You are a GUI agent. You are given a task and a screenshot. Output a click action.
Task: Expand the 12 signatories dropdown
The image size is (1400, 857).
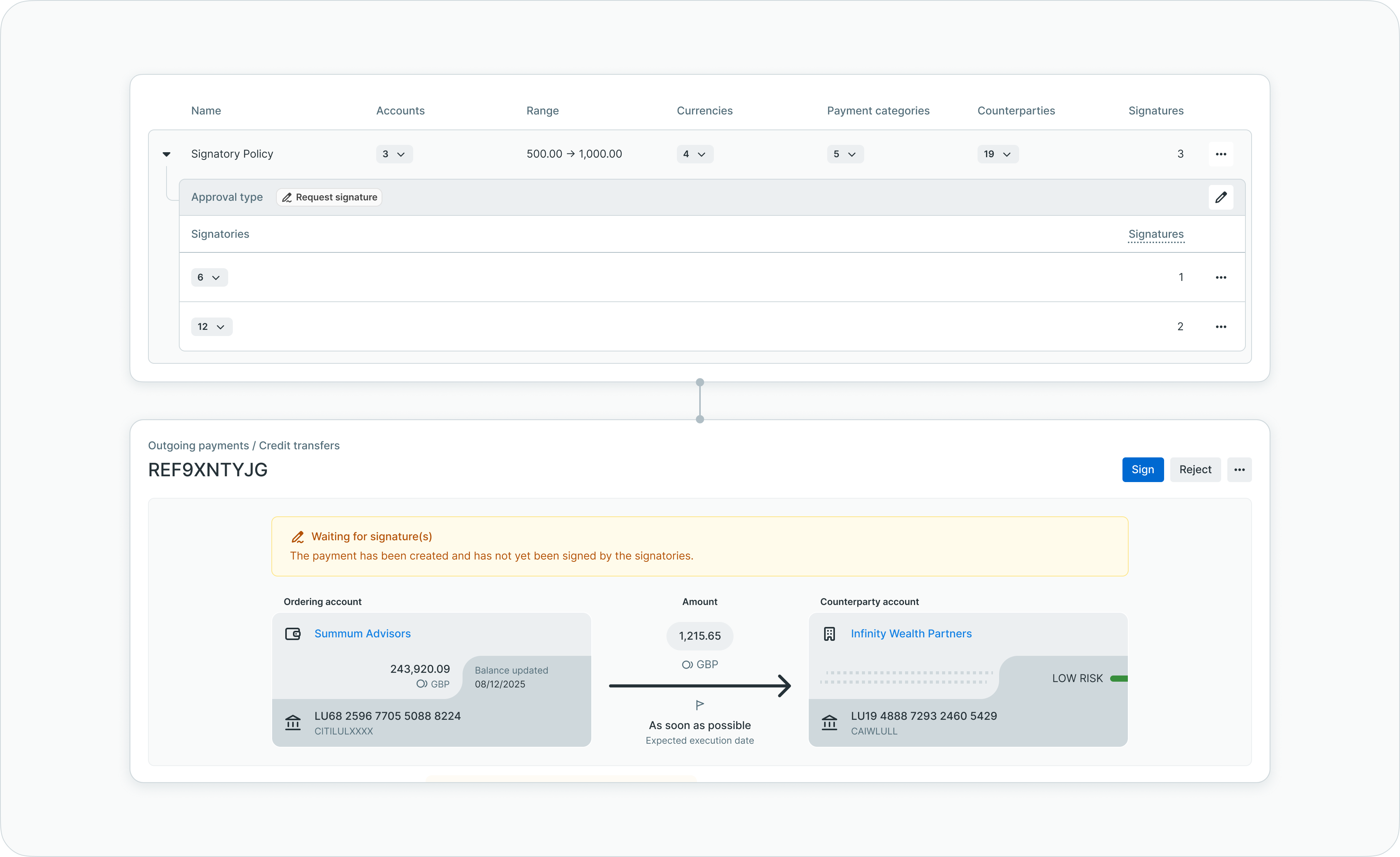coord(211,326)
